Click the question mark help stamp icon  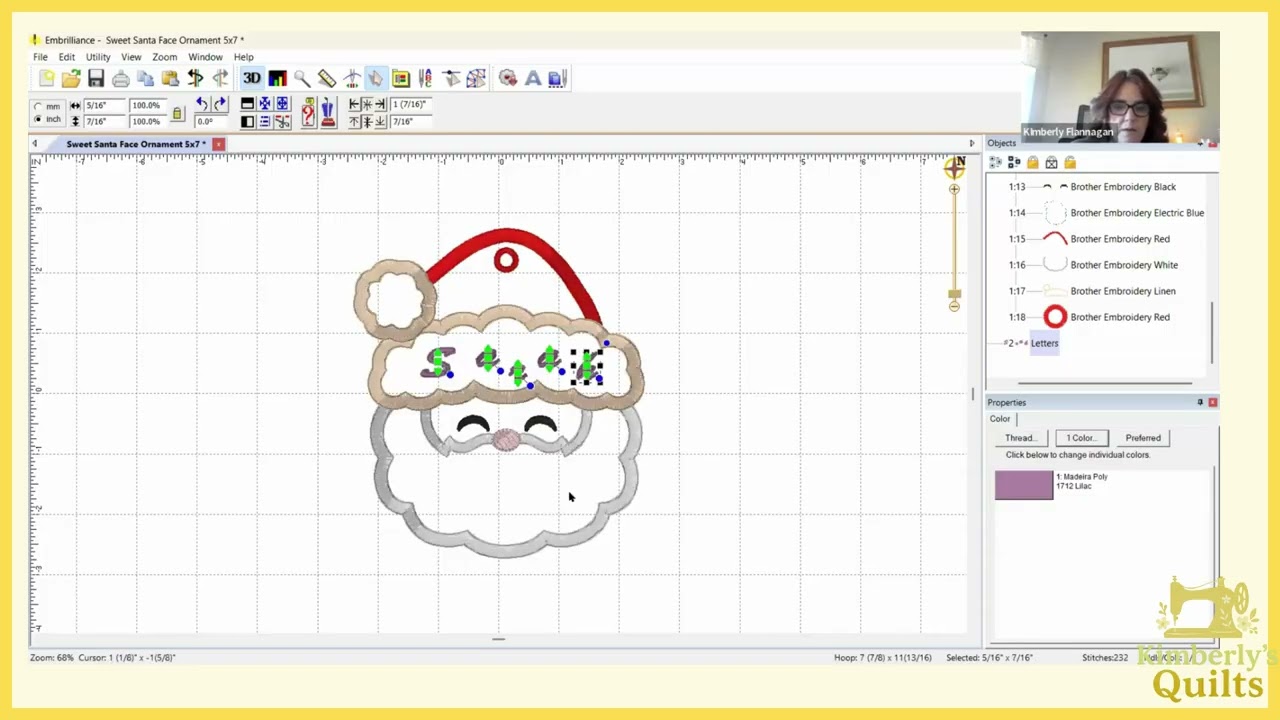308,113
